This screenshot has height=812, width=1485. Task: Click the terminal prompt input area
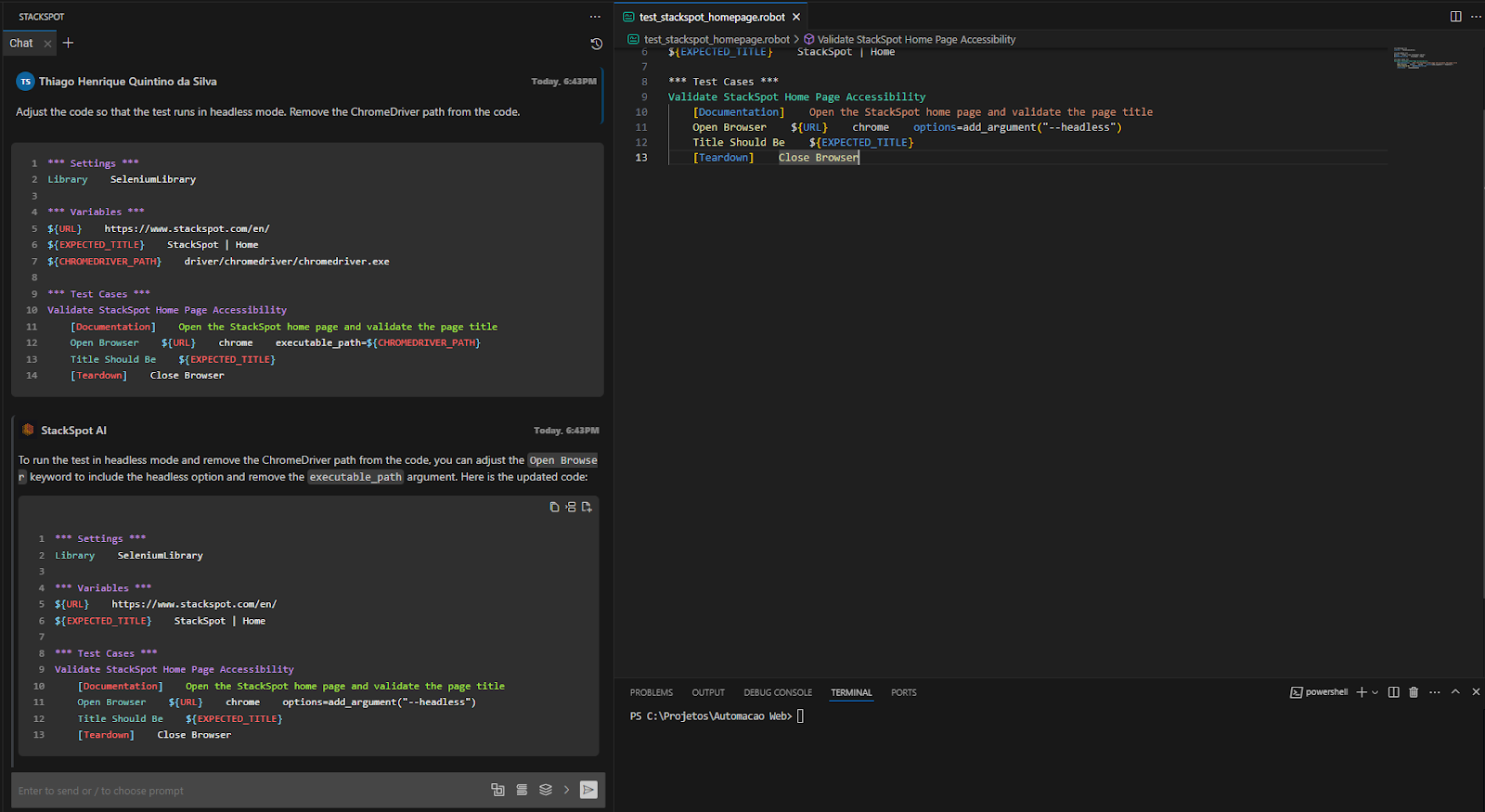(800, 716)
